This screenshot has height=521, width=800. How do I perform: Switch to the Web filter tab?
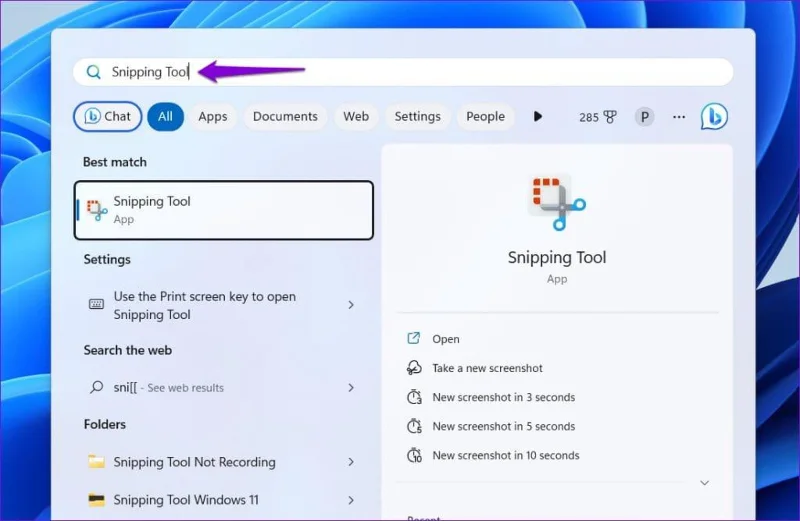(x=356, y=116)
